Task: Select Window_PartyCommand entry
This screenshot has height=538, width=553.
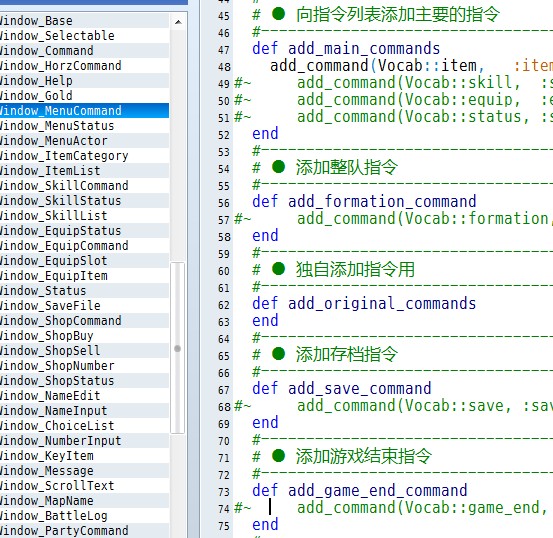Action: (x=84, y=531)
